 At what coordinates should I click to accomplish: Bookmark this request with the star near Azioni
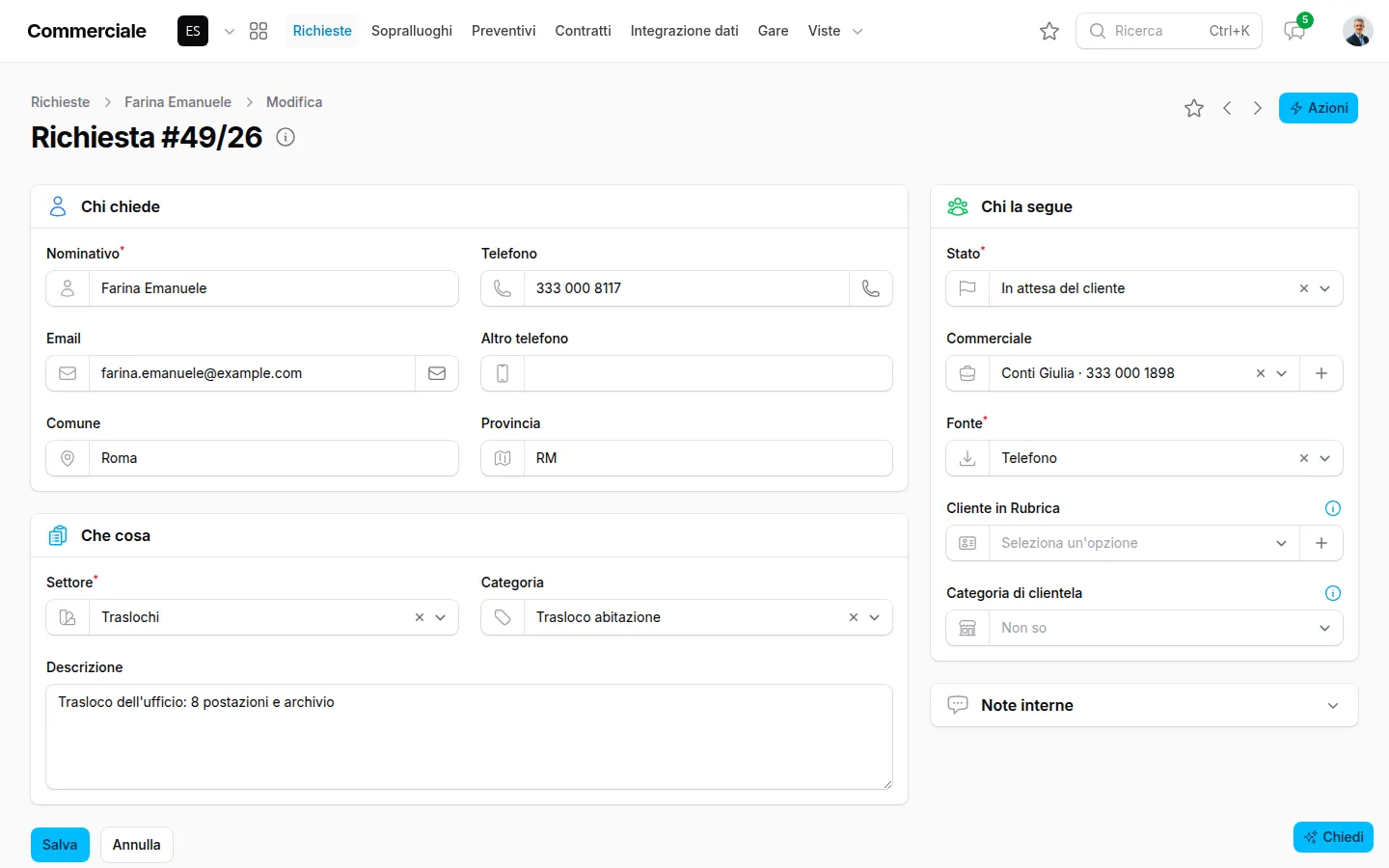pos(1194,108)
